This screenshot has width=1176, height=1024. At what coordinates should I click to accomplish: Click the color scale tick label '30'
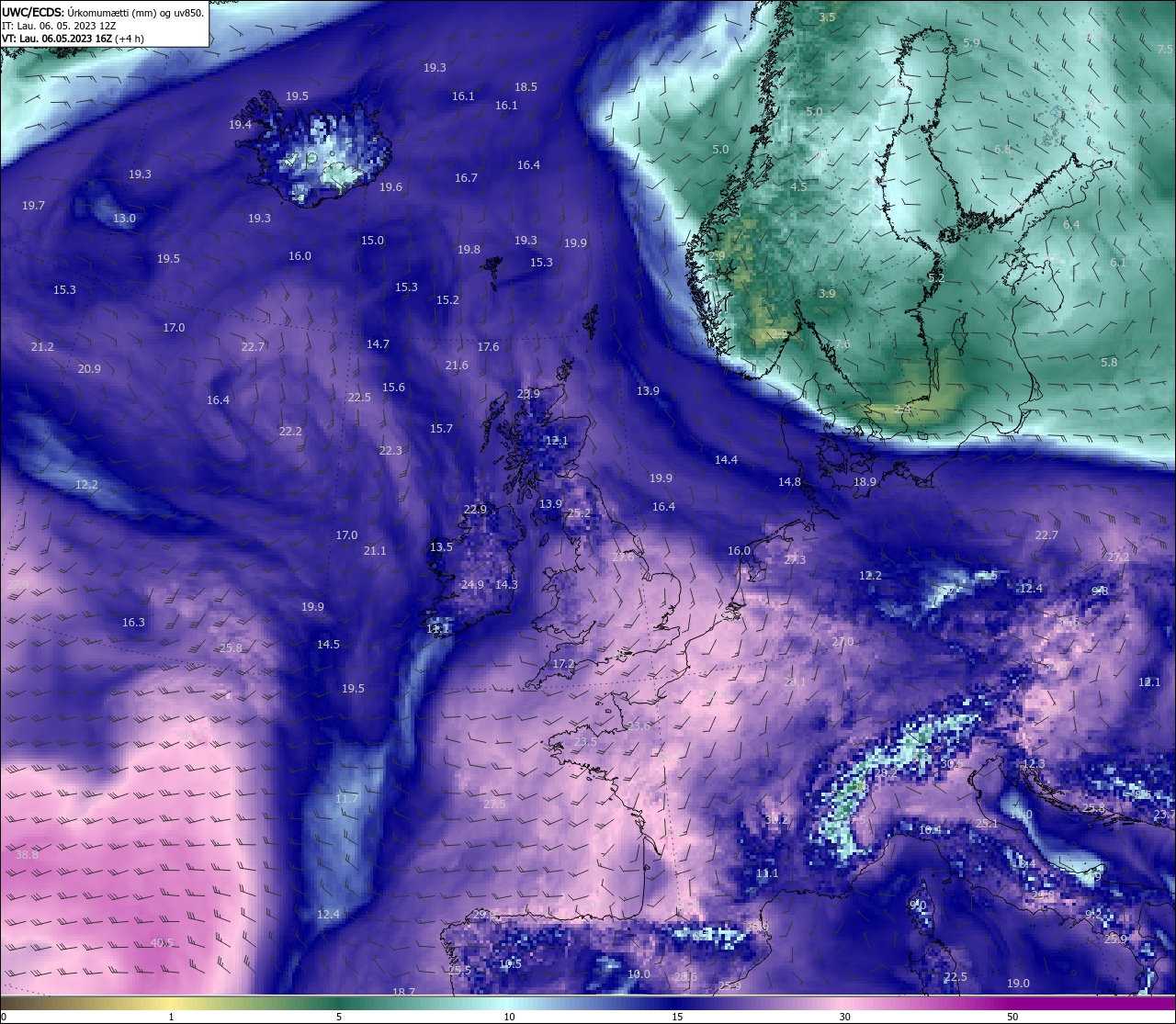844,1017
